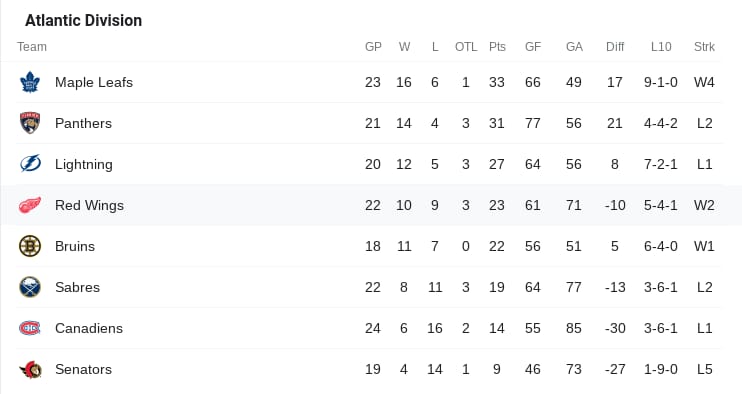742x394 pixels.
Task: Open the Canadiens team name
Action: click(x=88, y=328)
